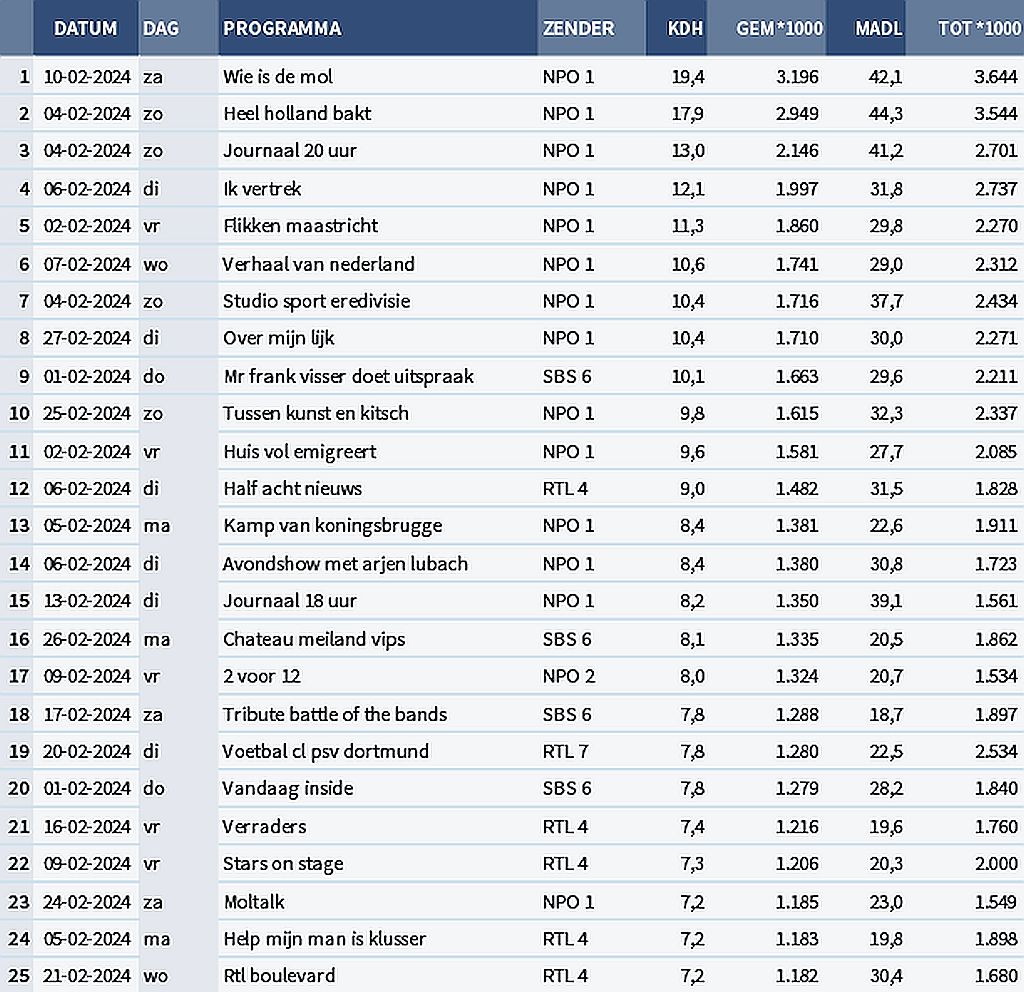This screenshot has height=992, width=1024.
Task: Select the program 'Wie is de mol'
Action: coord(278,76)
